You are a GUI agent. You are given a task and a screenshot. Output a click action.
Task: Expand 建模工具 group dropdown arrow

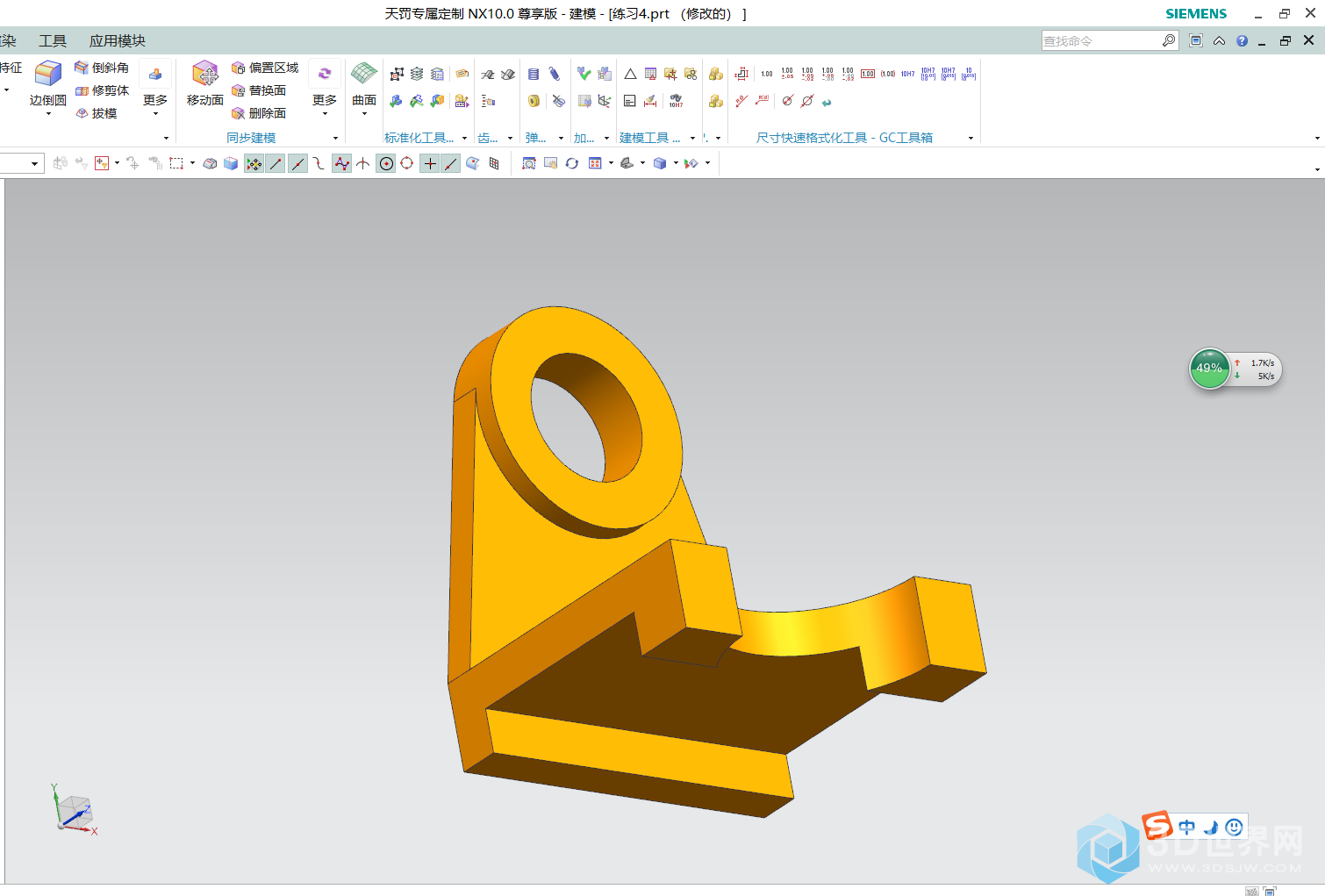pos(692,138)
